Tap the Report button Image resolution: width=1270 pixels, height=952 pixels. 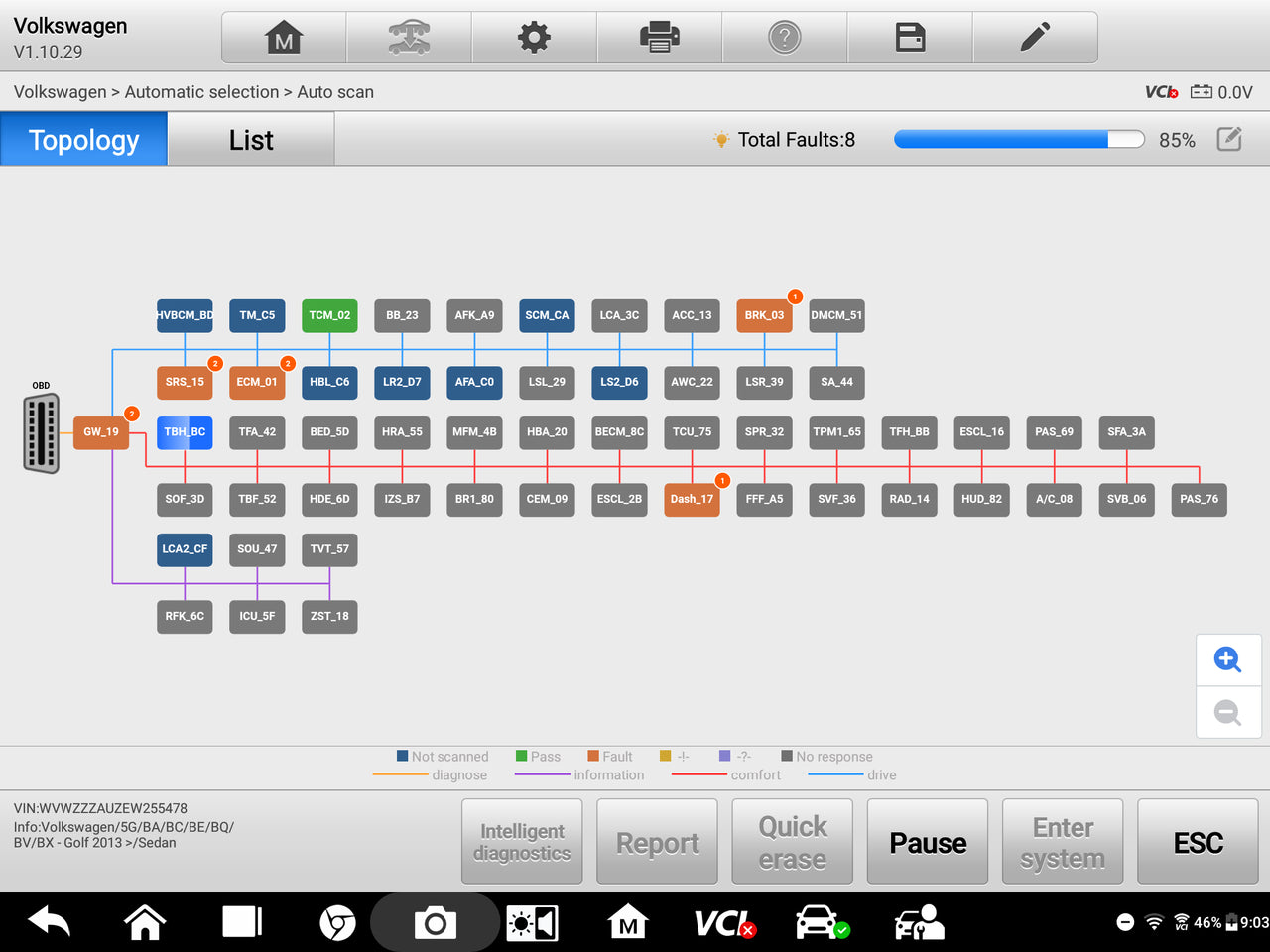click(657, 842)
